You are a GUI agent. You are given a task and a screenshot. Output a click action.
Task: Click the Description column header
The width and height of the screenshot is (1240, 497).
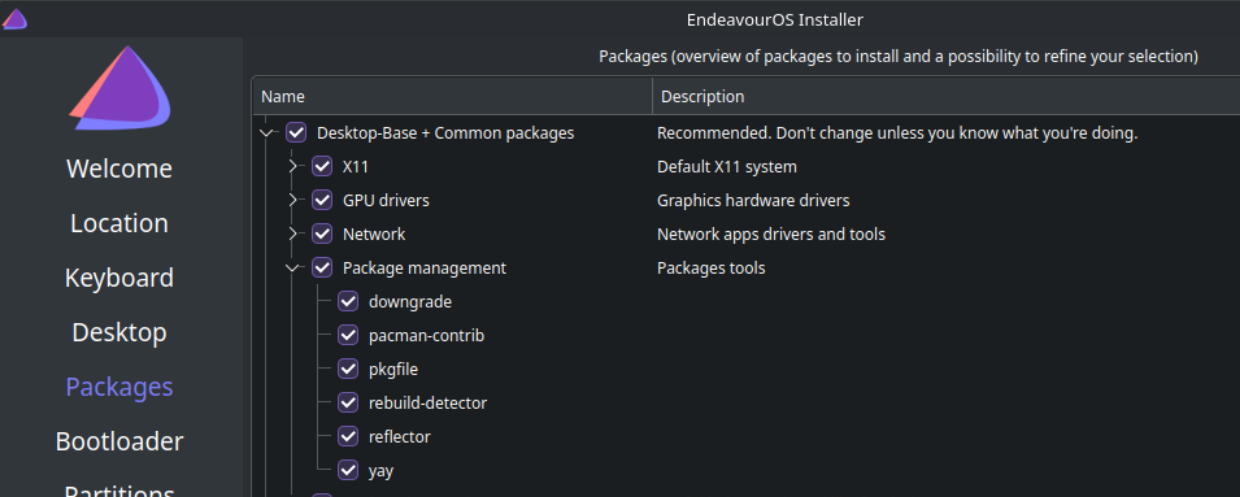(900, 97)
